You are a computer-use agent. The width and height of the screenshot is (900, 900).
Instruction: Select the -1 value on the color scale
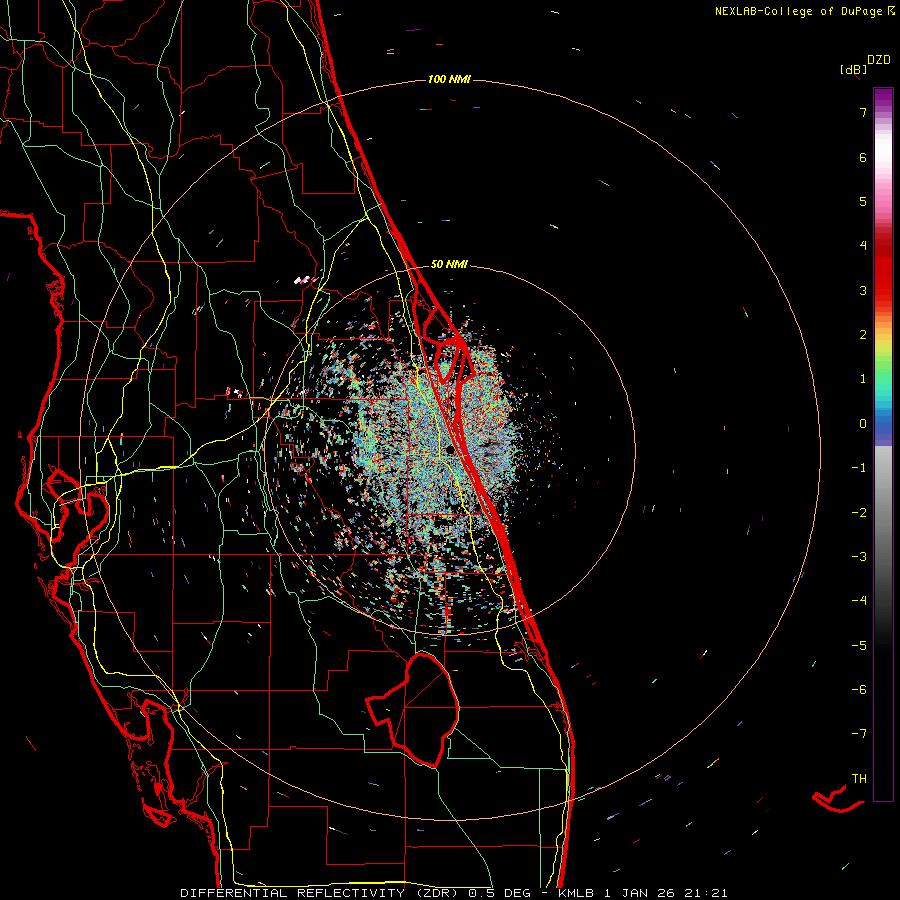pyautogui.click(x=859, y=468)
